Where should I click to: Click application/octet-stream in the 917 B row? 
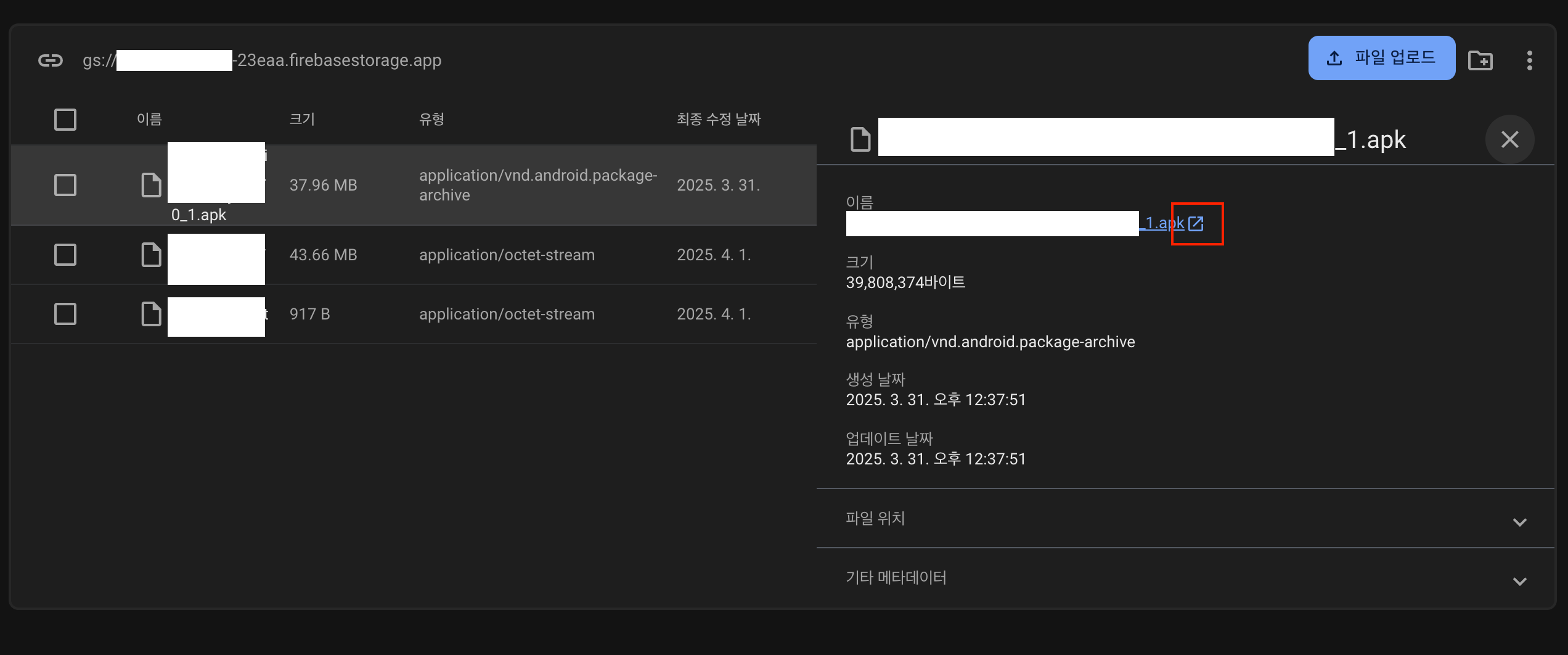[x=507, y=314]
